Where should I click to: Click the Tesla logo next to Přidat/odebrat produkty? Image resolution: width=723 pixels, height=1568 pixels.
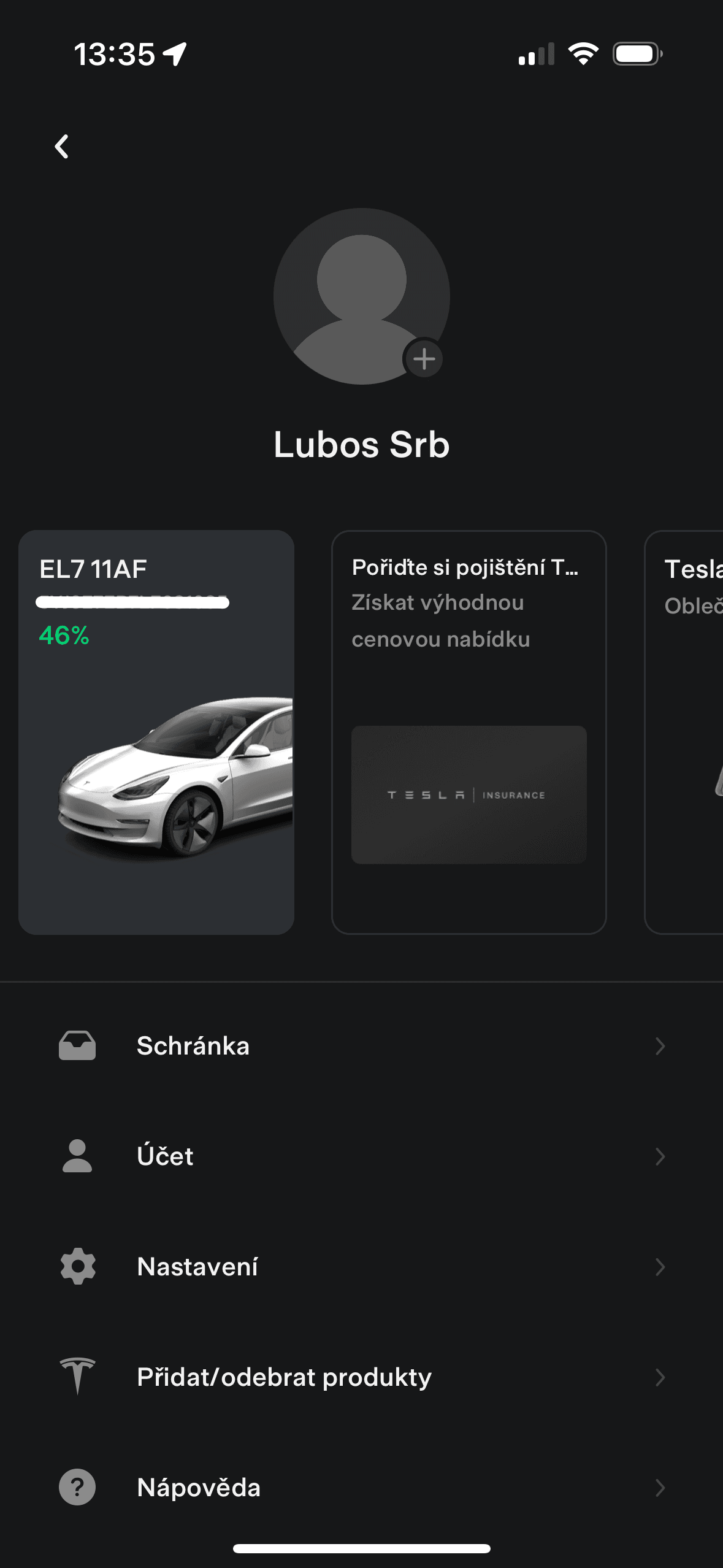[x=76, y=1376]
